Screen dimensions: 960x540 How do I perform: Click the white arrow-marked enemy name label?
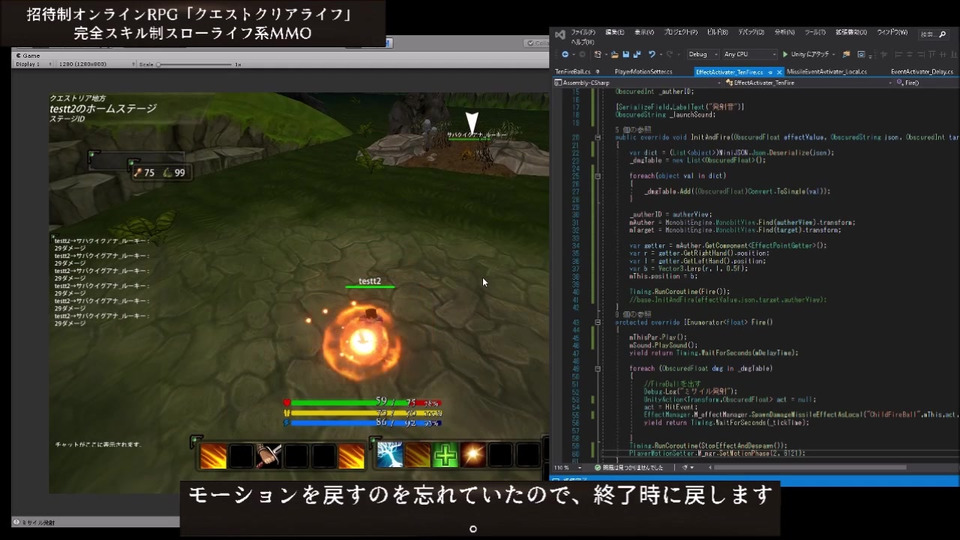477,135
